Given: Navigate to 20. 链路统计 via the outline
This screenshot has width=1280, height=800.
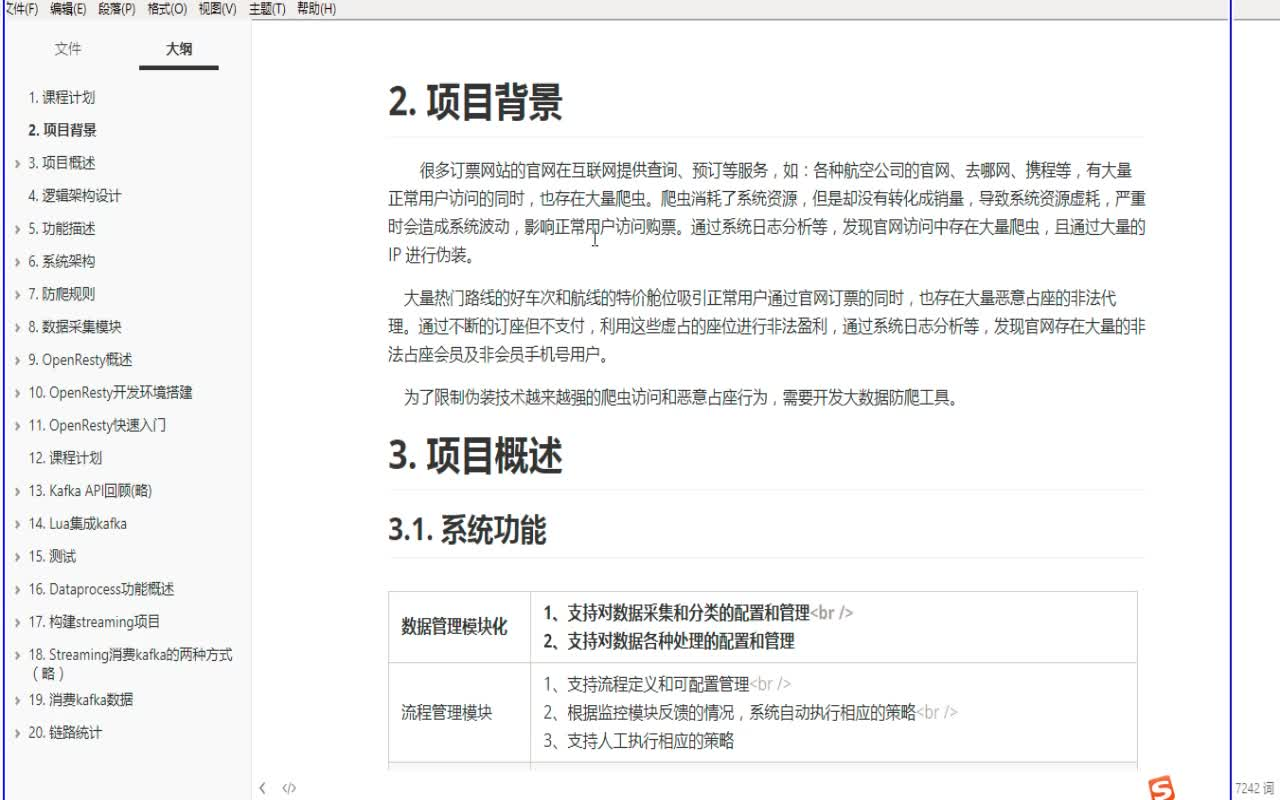Looking at the screenshot, I should pos(62,733).
